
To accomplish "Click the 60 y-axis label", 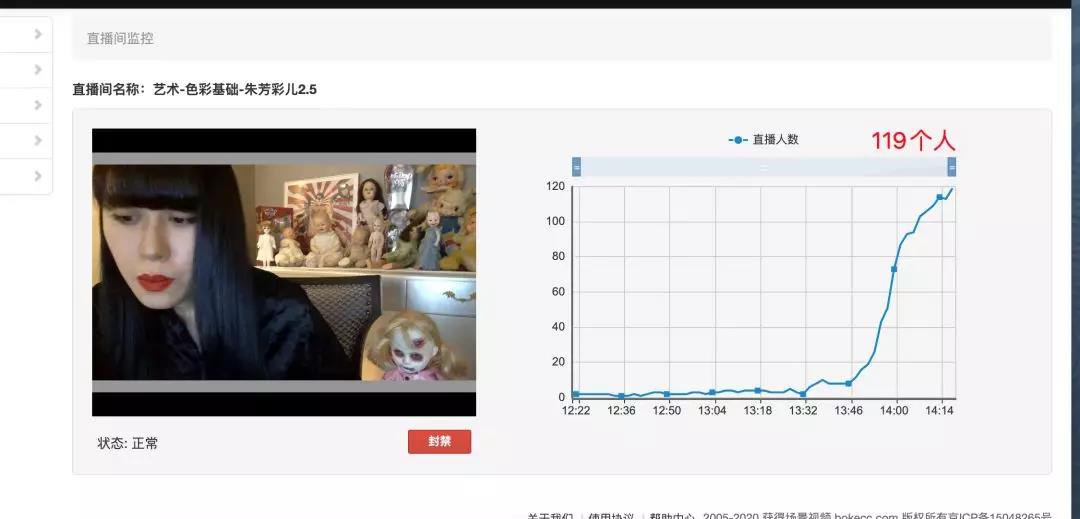I will pos(559,292).
